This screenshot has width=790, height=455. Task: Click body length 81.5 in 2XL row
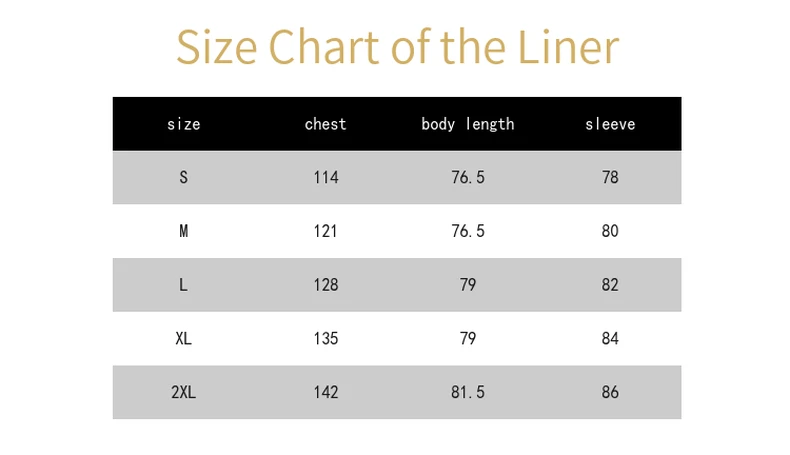(468, 392)
